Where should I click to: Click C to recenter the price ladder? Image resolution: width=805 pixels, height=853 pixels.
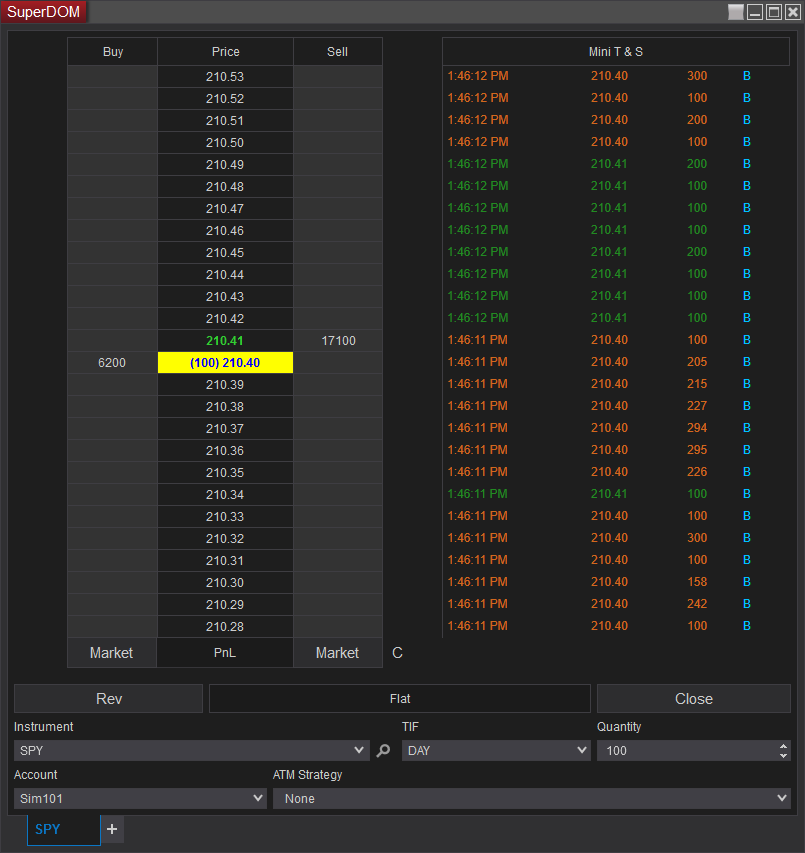397,652
